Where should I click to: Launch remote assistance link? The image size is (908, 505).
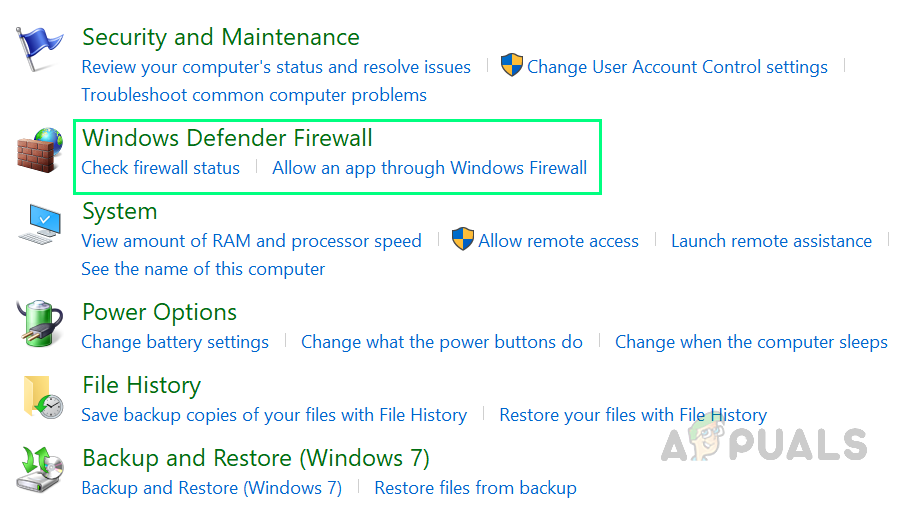click(771, 241)
